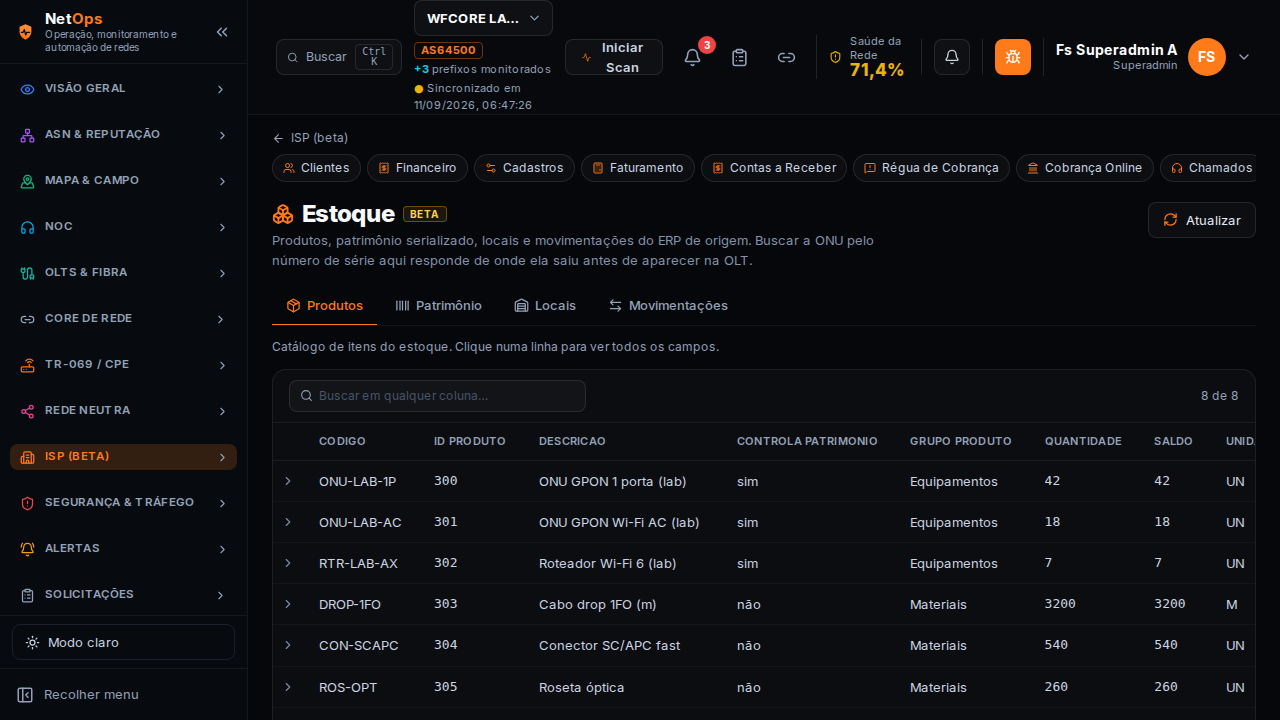Expand the ONU-LAB-1P row chevron
The height and width of the screenshot is (720, 1280).
[x=288, y=481]
